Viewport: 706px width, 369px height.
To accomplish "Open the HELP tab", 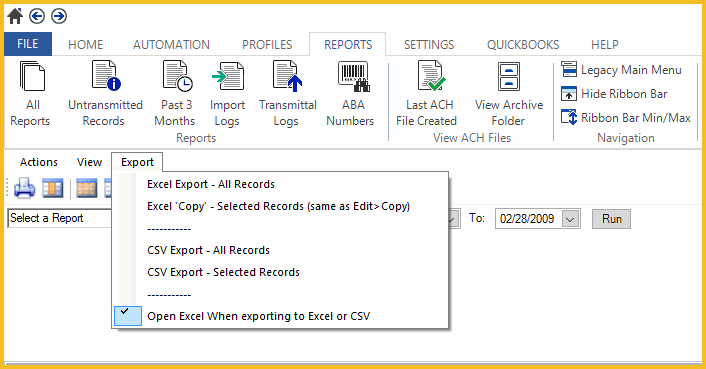I will [x=605, y=45].
